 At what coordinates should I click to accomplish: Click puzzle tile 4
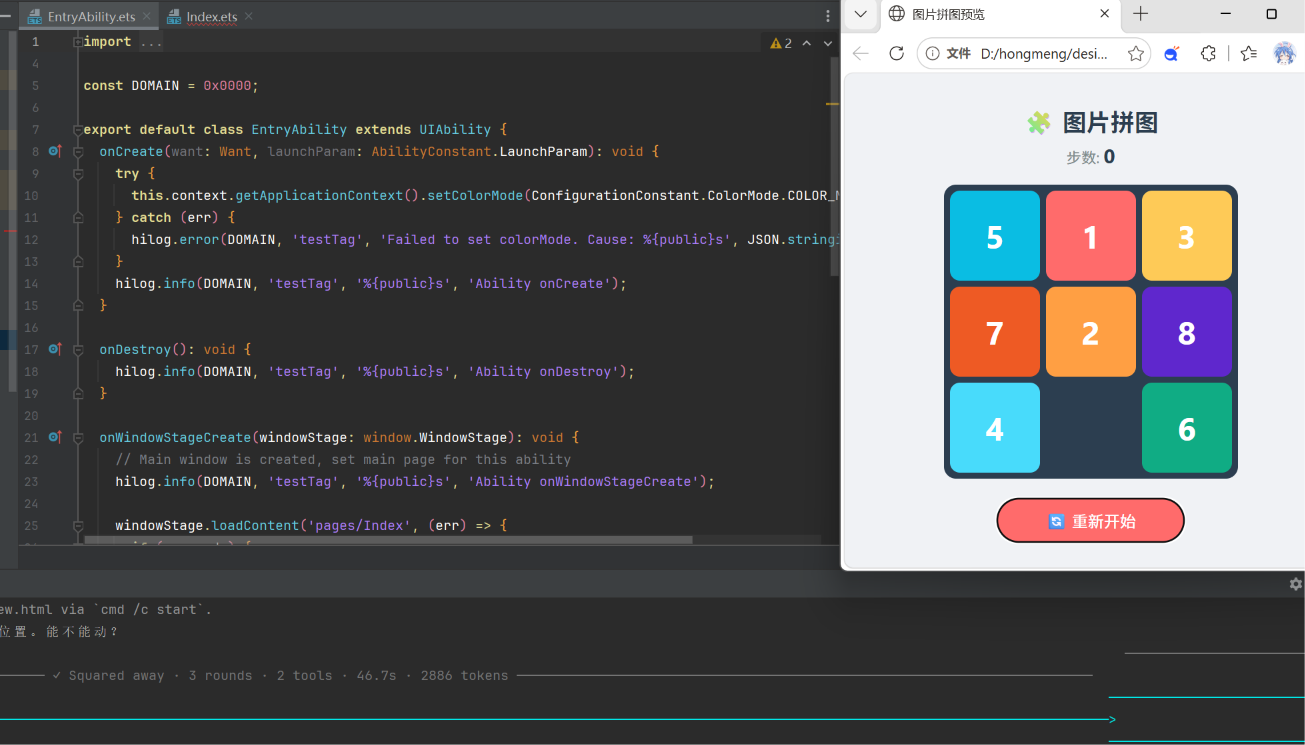click(995, 428)
